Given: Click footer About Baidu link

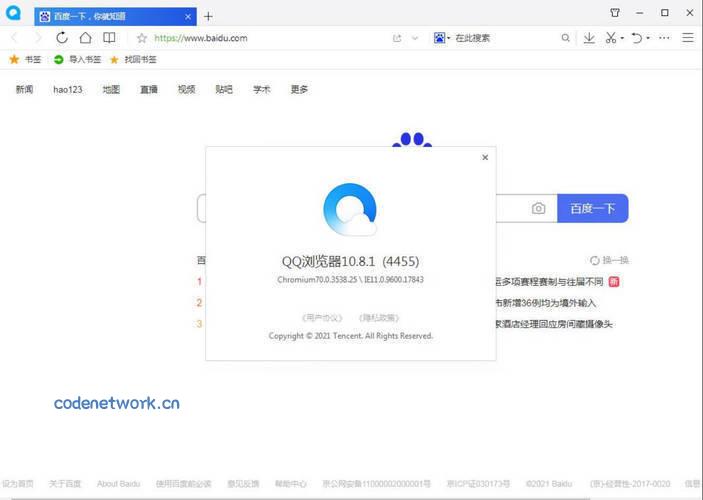Looking at the screenshot, I should 118,484.
